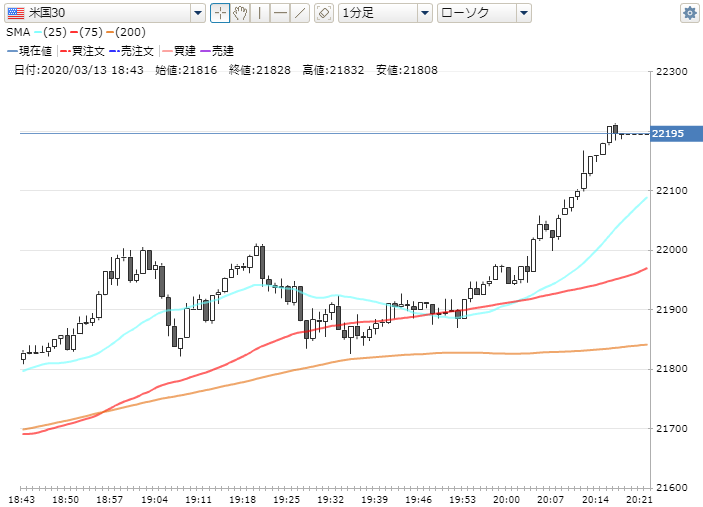This screenshot has width=703, height=507.
Task: Activate the hand pan tool
Action: tap(240, 13)
